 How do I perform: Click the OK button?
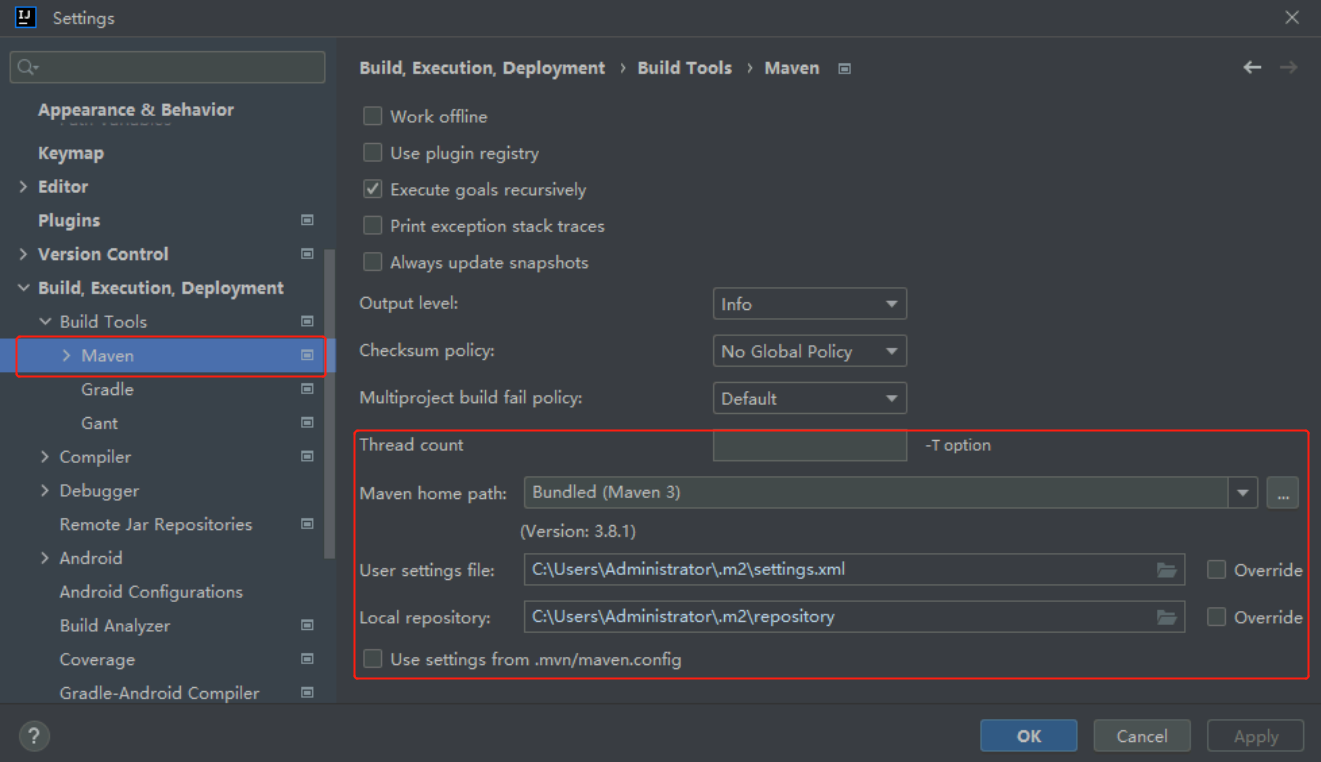pyautogui.click(x=1029, y=736)
